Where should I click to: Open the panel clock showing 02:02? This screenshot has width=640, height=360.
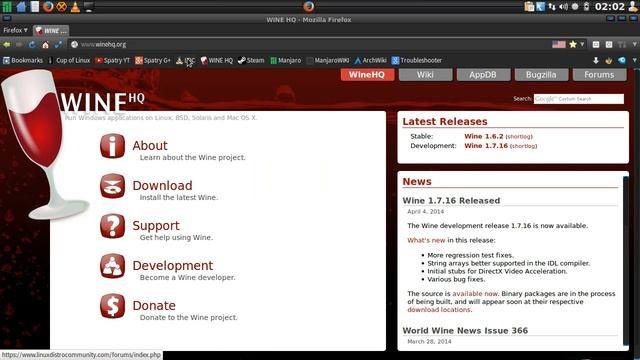tap(610, 7)
